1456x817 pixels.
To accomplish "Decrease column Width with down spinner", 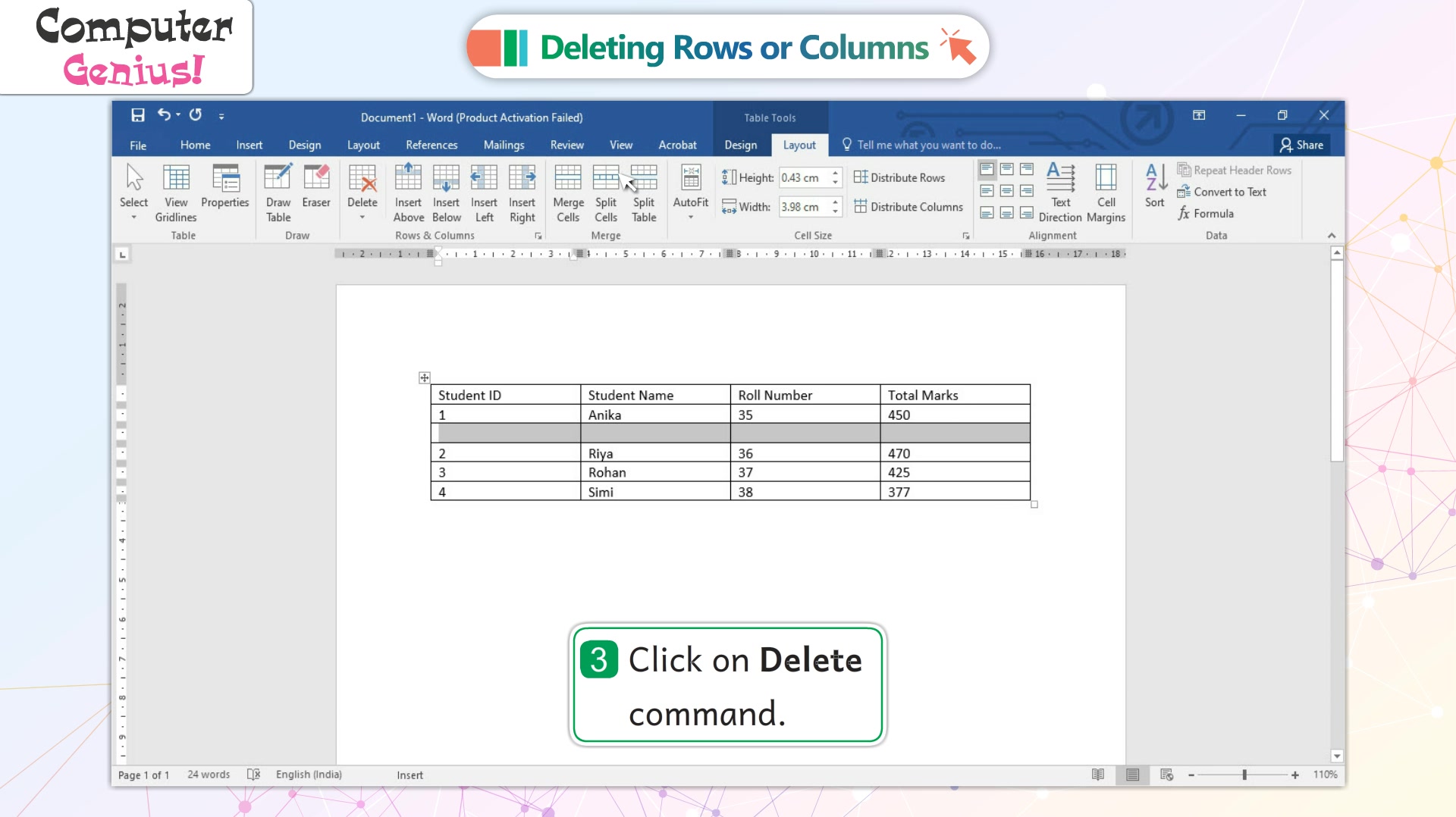I will point(835,211).
